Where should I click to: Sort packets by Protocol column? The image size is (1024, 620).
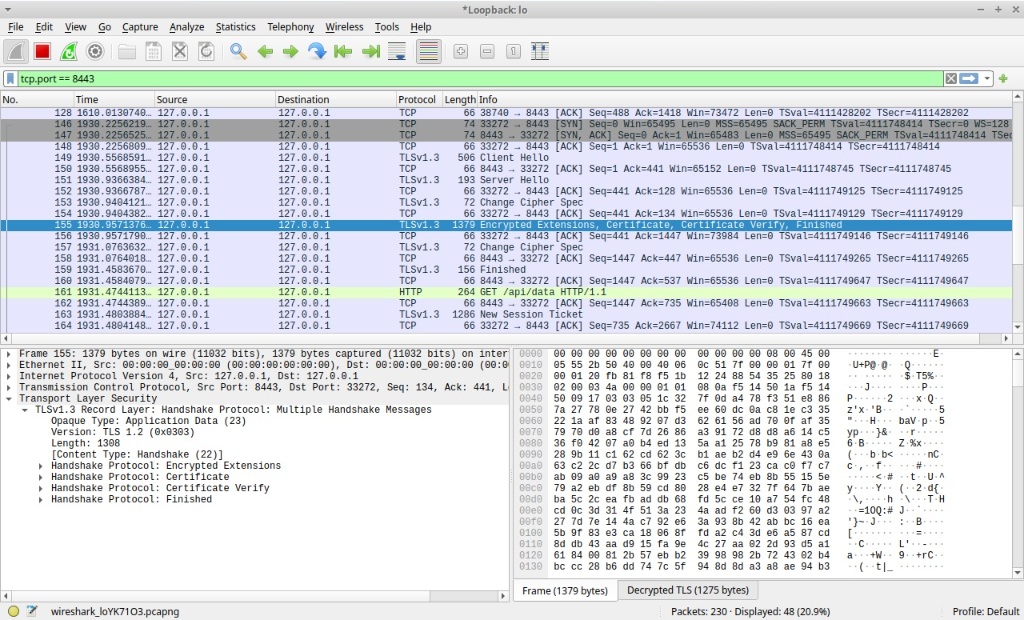point(419,99)
